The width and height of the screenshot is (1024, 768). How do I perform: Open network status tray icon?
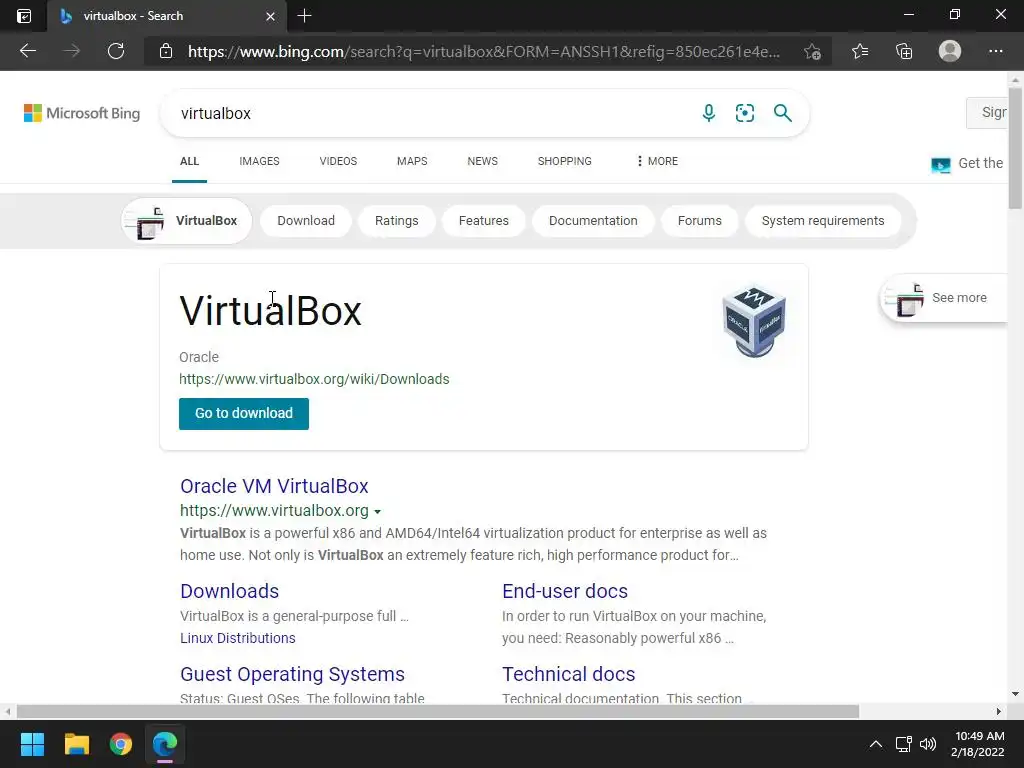click(904, 744)
